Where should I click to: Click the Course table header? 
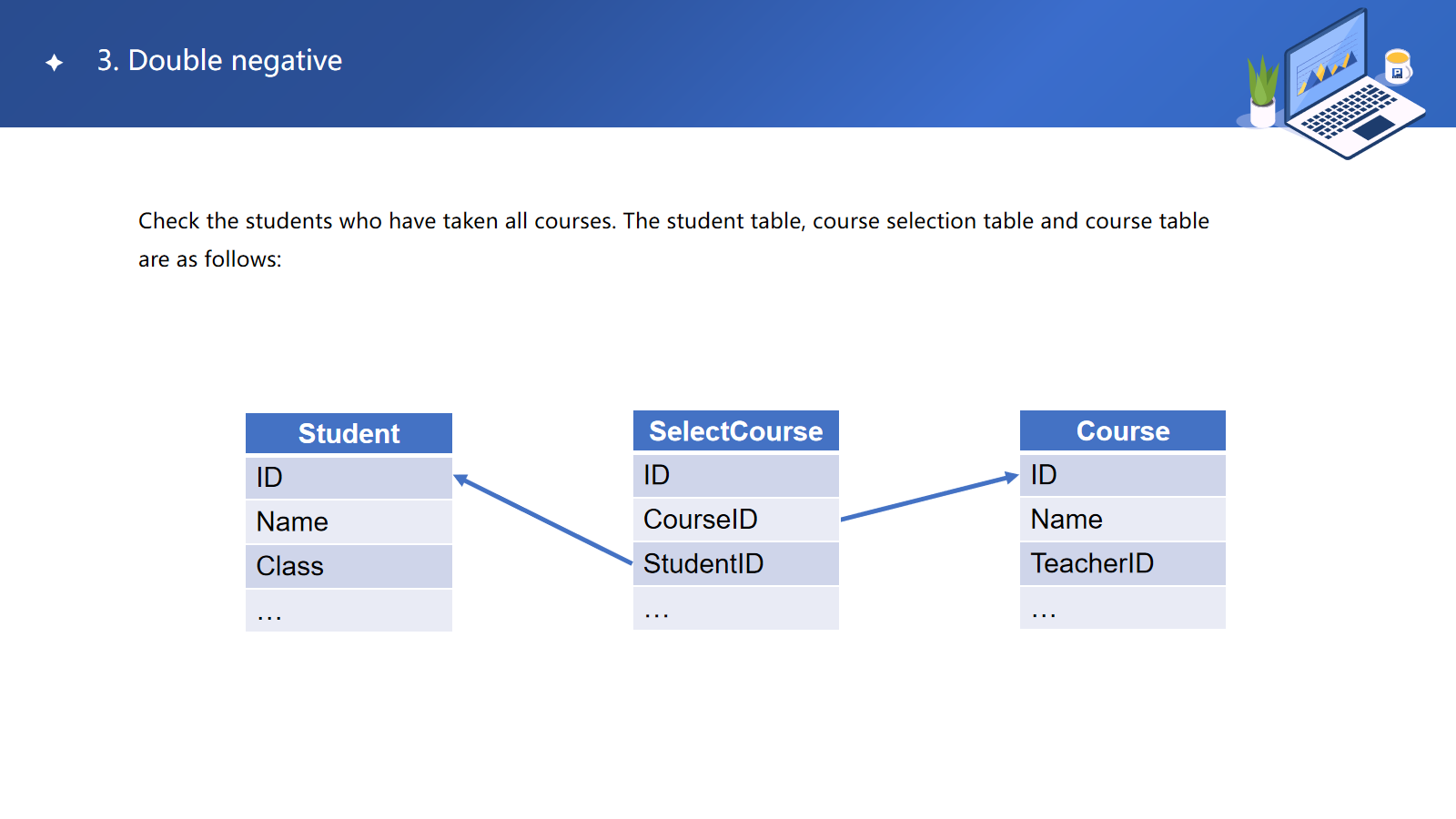click(x=1122, y=431)
